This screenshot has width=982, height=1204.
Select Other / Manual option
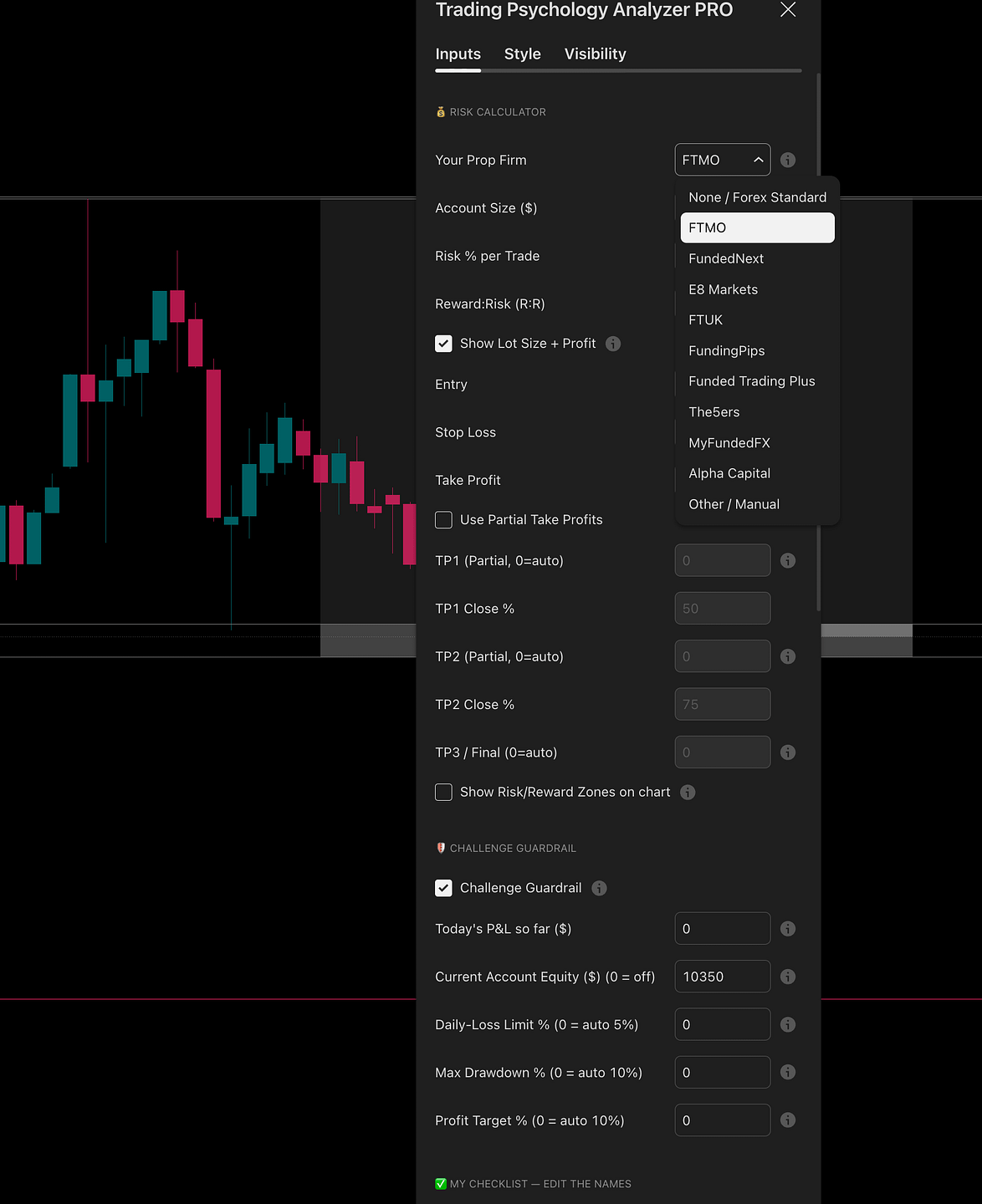[757, 504]
